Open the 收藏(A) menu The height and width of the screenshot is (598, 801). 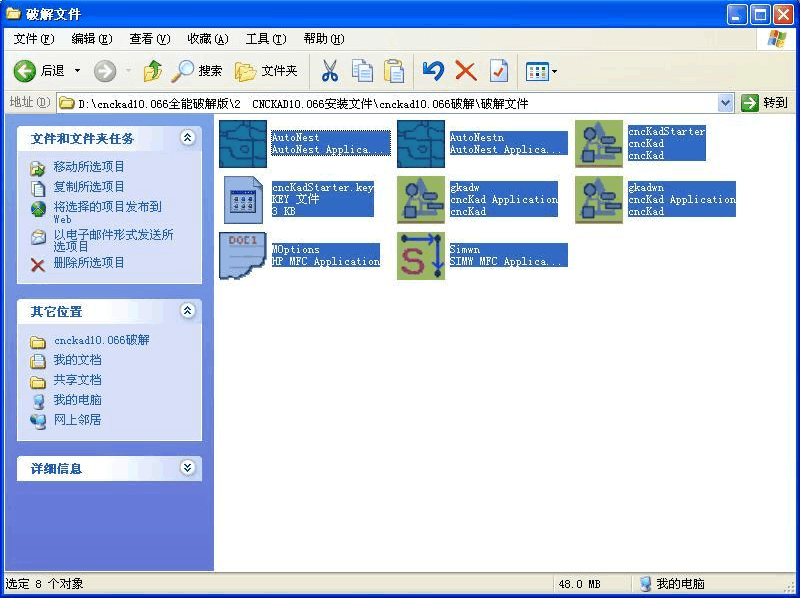coord(207,39)
